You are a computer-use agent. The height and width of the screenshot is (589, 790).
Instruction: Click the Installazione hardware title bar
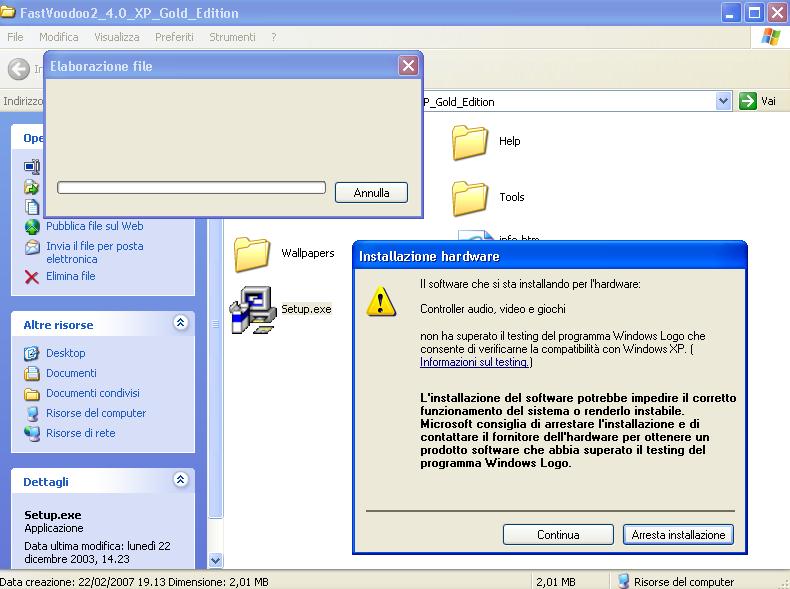(x=550, y=256)
